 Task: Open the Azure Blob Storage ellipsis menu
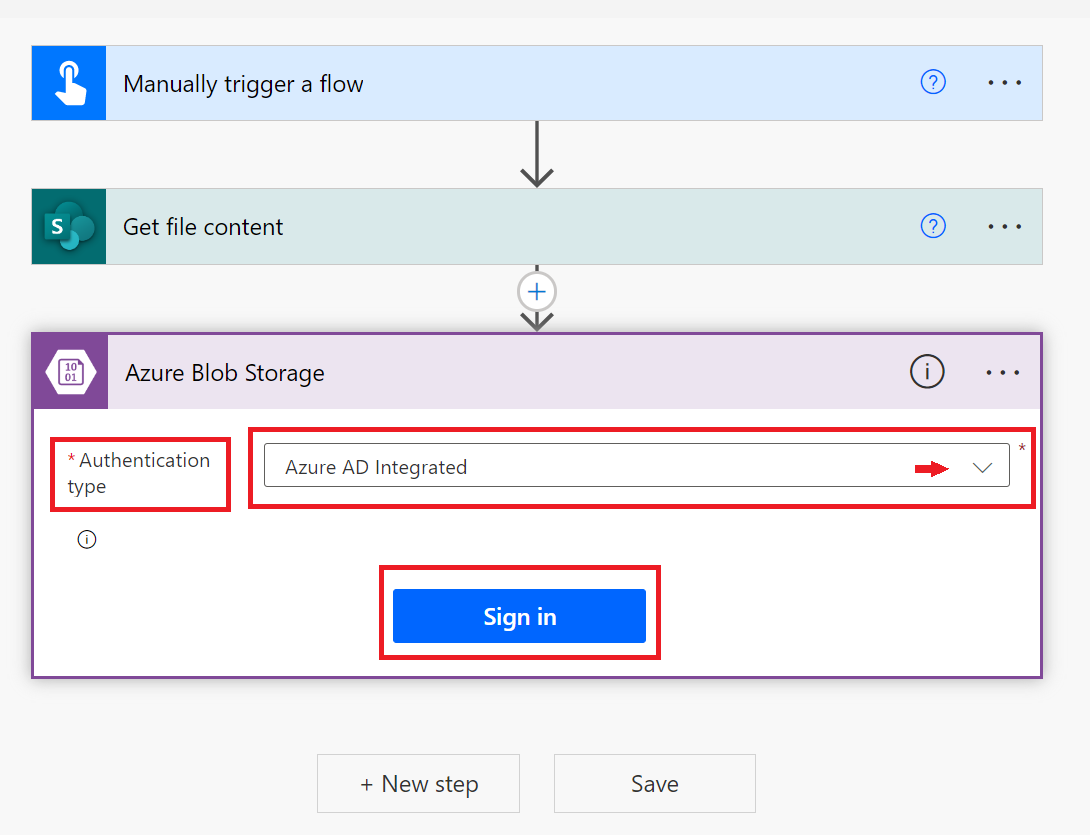(x=1002, y=371)
